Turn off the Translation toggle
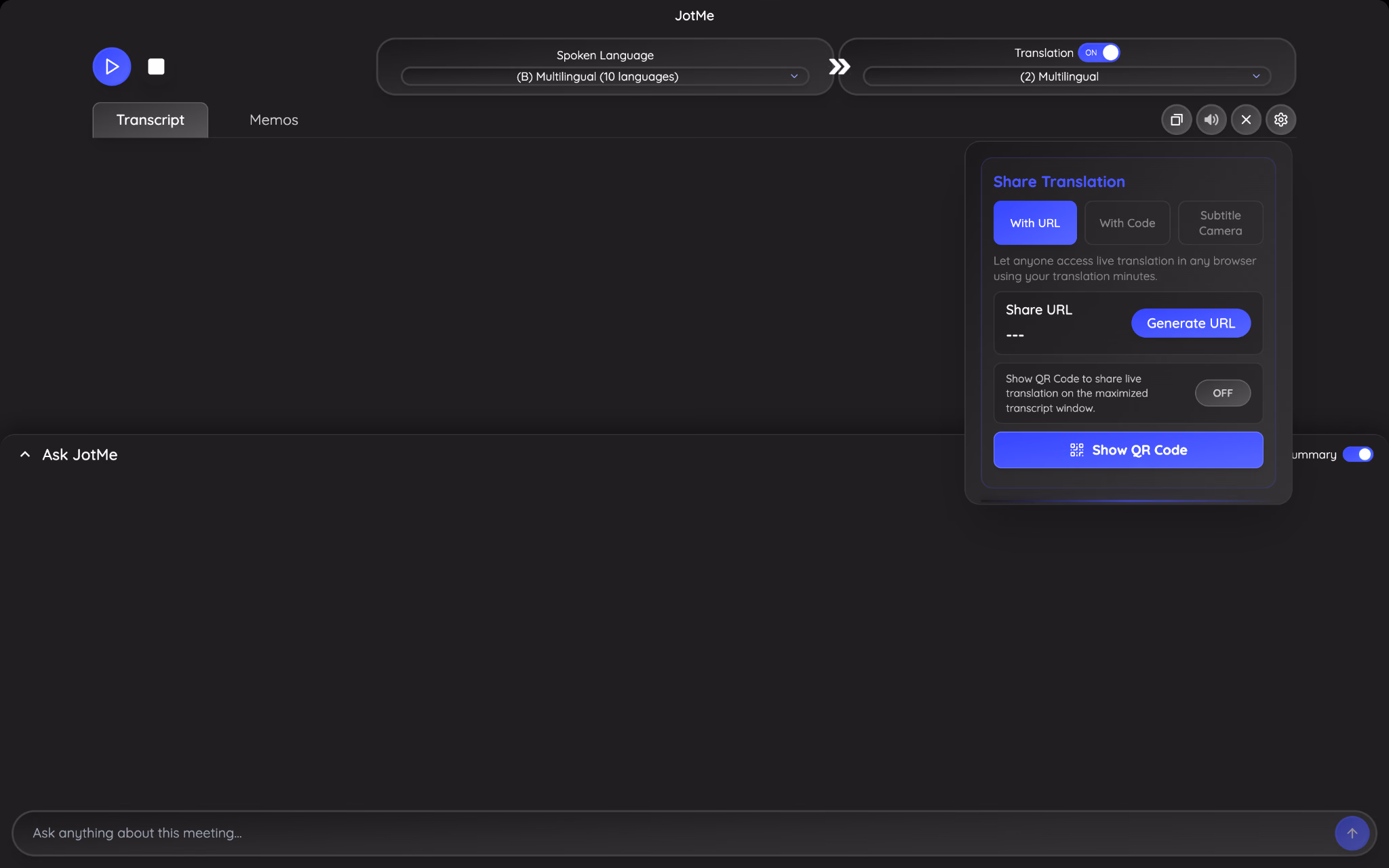The image size is (1389, 868). [x=1099, y=52]
